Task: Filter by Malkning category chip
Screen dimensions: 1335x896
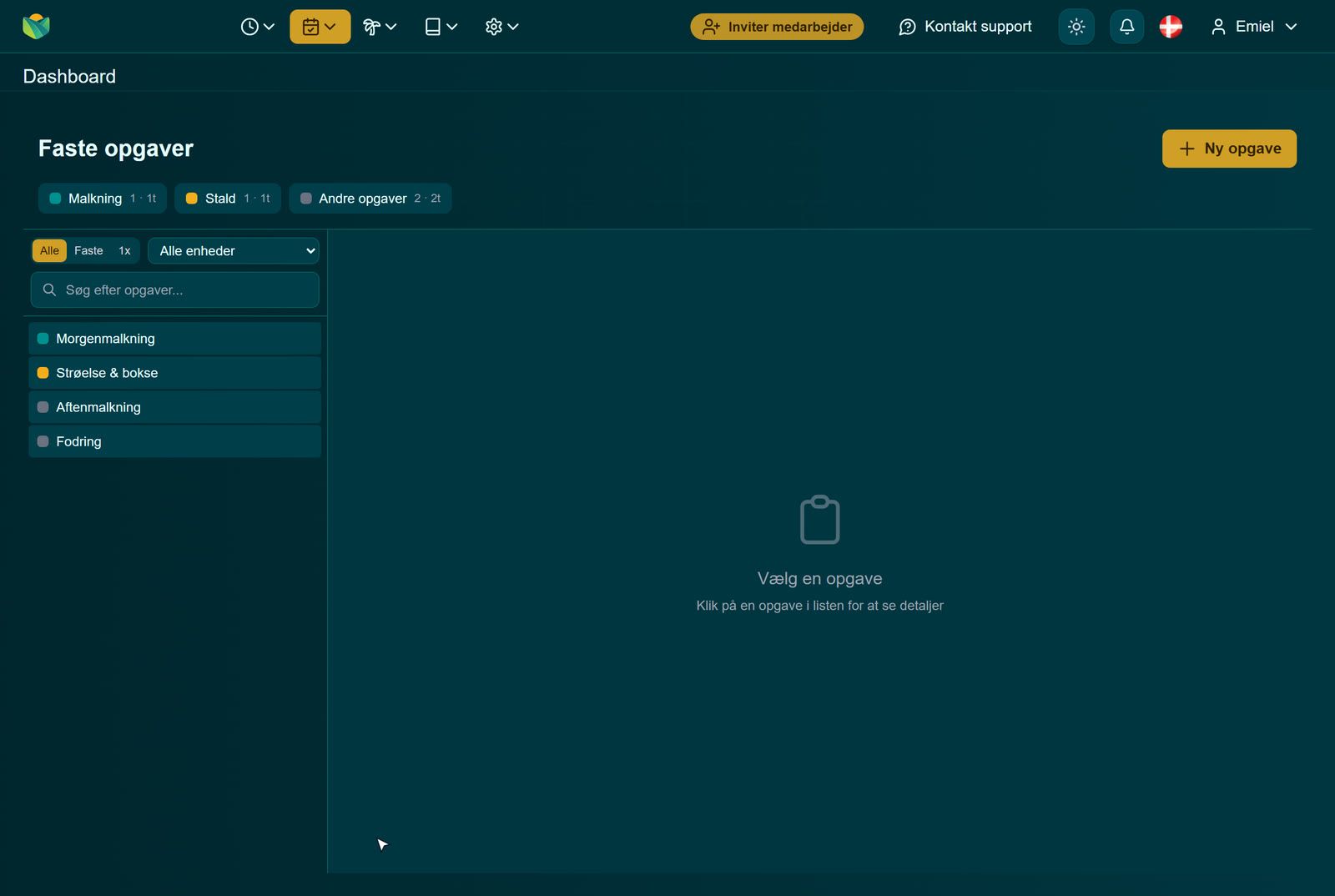Action: [103, 199]
